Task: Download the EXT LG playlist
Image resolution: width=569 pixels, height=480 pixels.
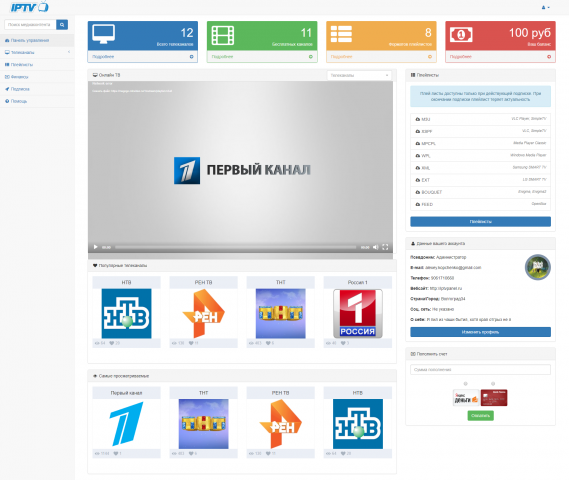Action: pos(480,180)
